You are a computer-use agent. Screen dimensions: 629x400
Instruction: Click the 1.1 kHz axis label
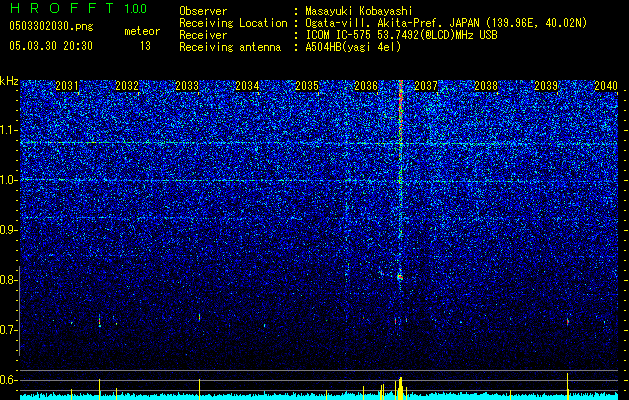pos(8,130)
